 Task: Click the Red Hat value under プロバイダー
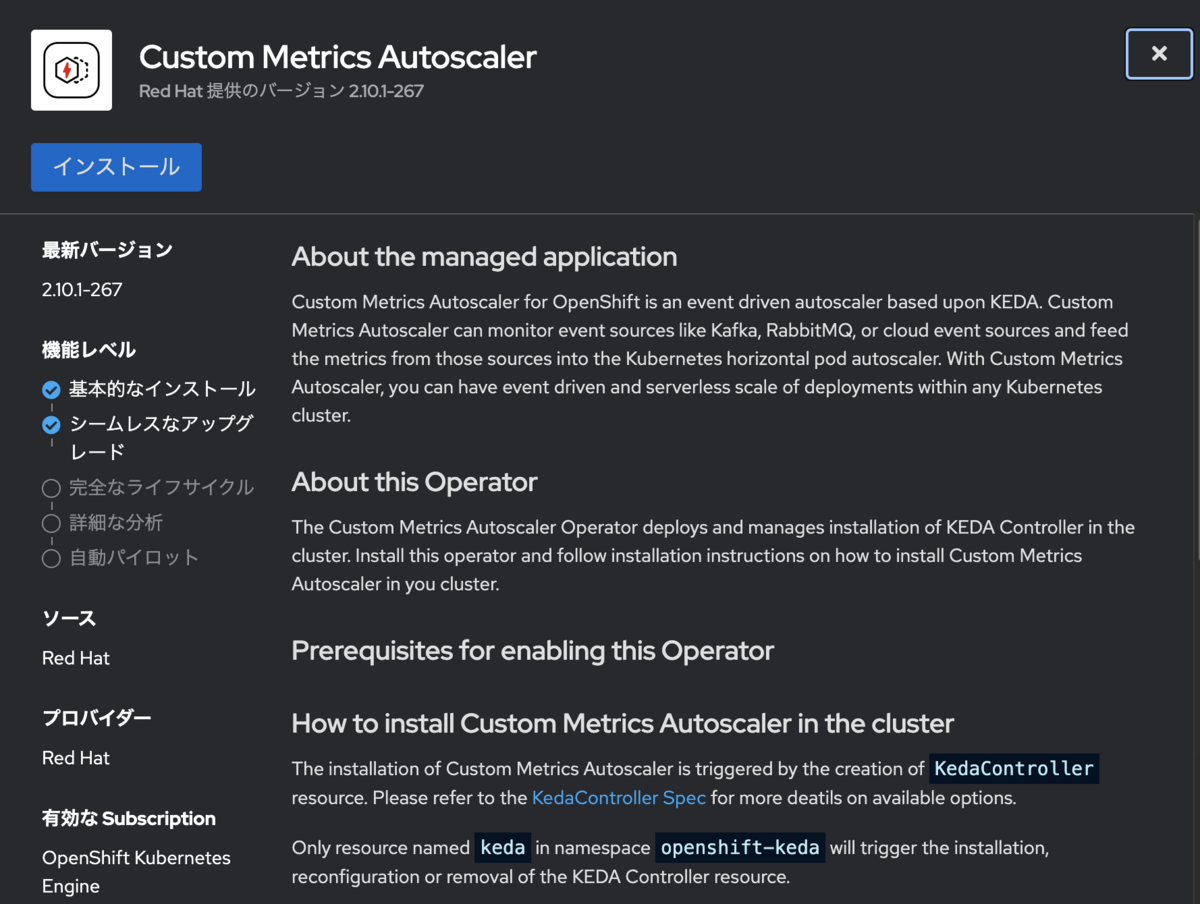(x=76, y=758)
